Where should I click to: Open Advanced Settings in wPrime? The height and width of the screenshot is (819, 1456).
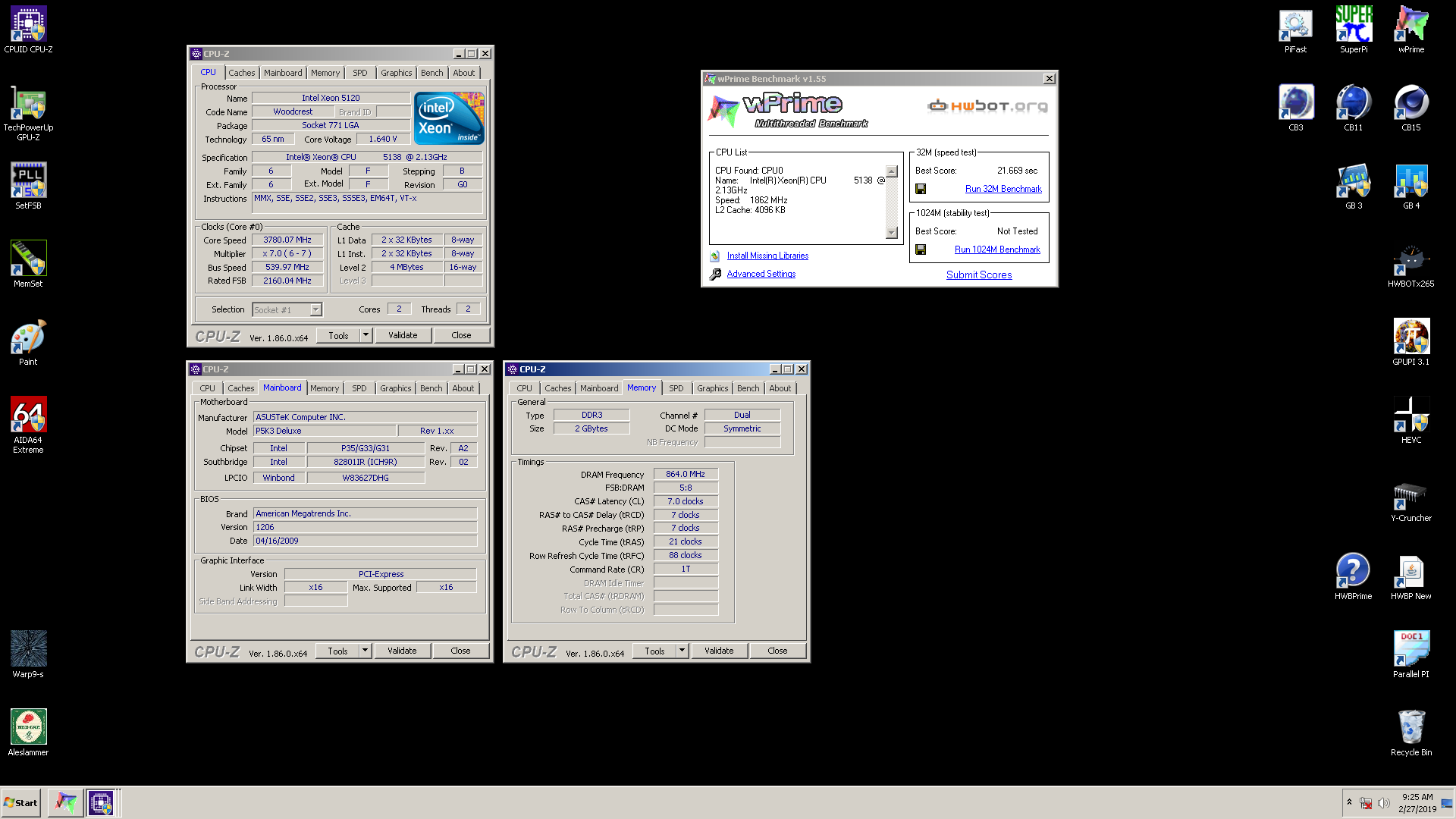point(761,274)
